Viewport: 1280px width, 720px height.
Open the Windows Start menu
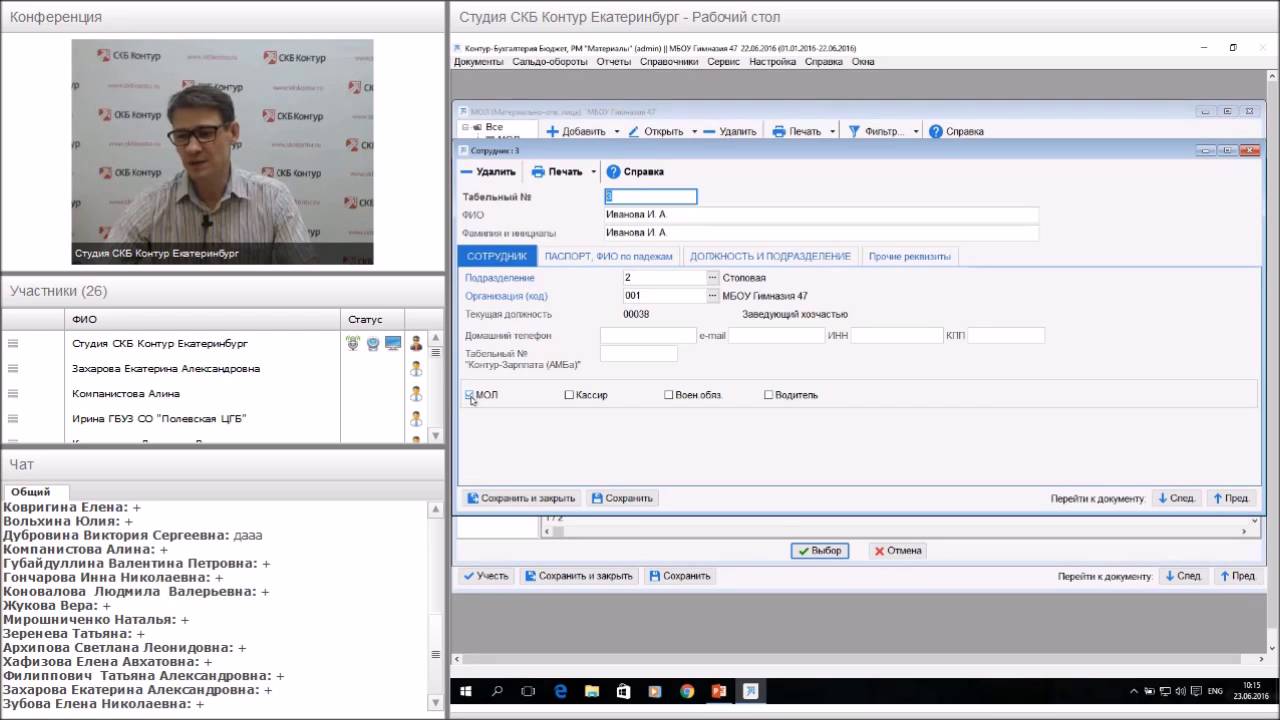[x=465, y=691]
